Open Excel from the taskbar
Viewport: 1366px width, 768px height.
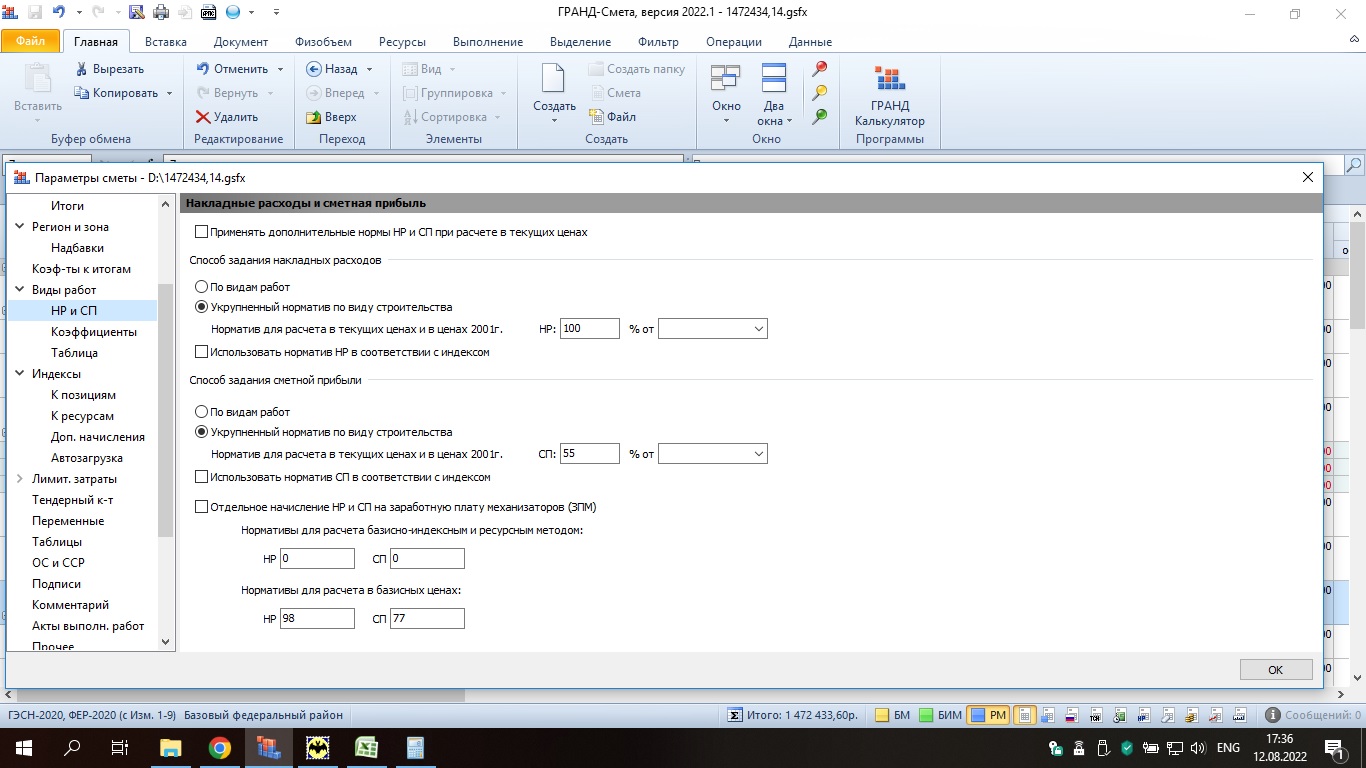point(366,748)
